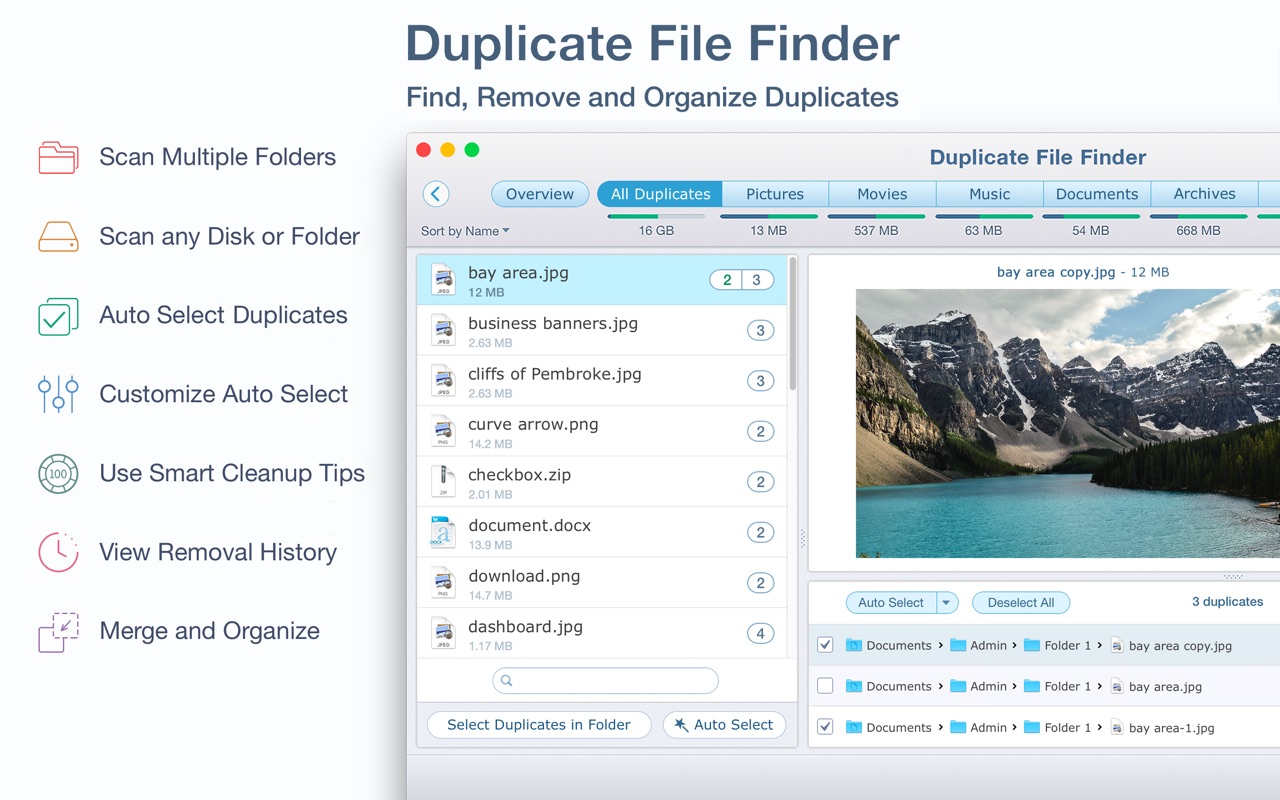
Task: Select the document.docx row
Action: pos(601,532)
